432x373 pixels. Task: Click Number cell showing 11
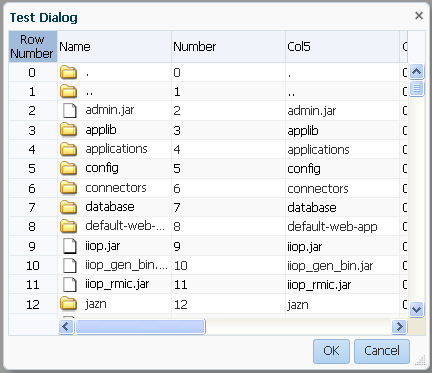[228, 284]
